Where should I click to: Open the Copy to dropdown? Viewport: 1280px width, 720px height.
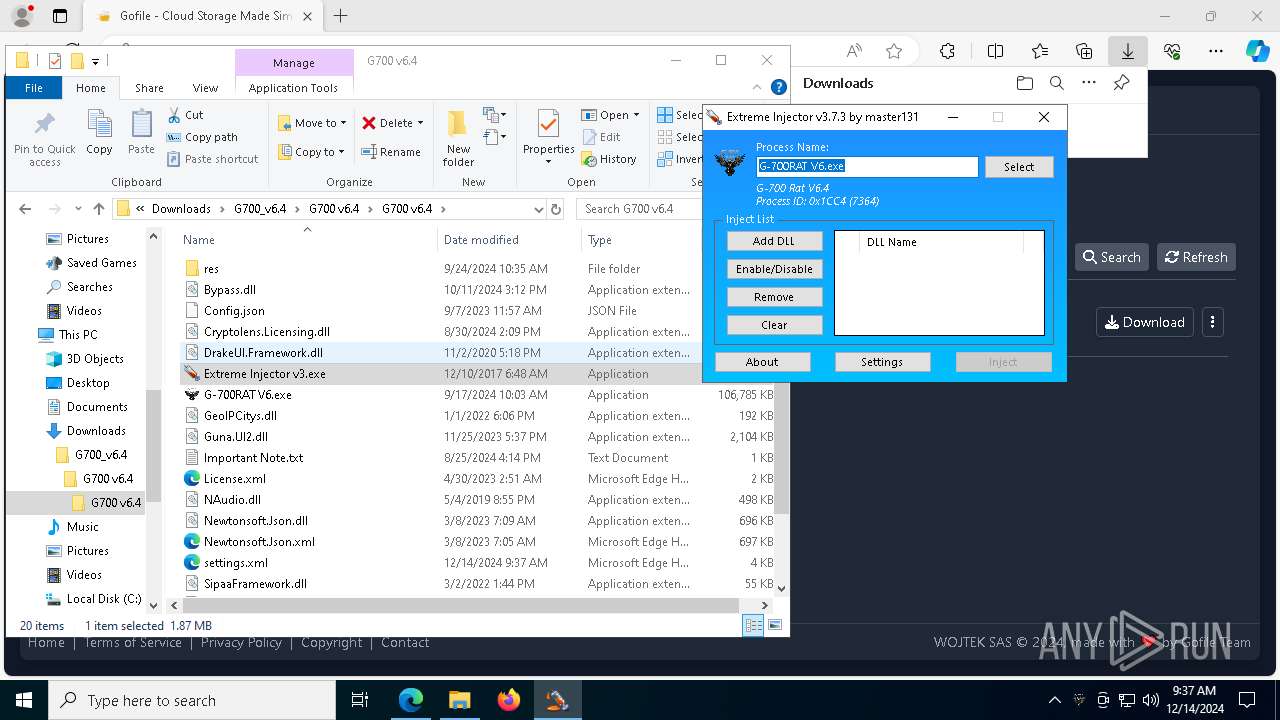(311, 152)
